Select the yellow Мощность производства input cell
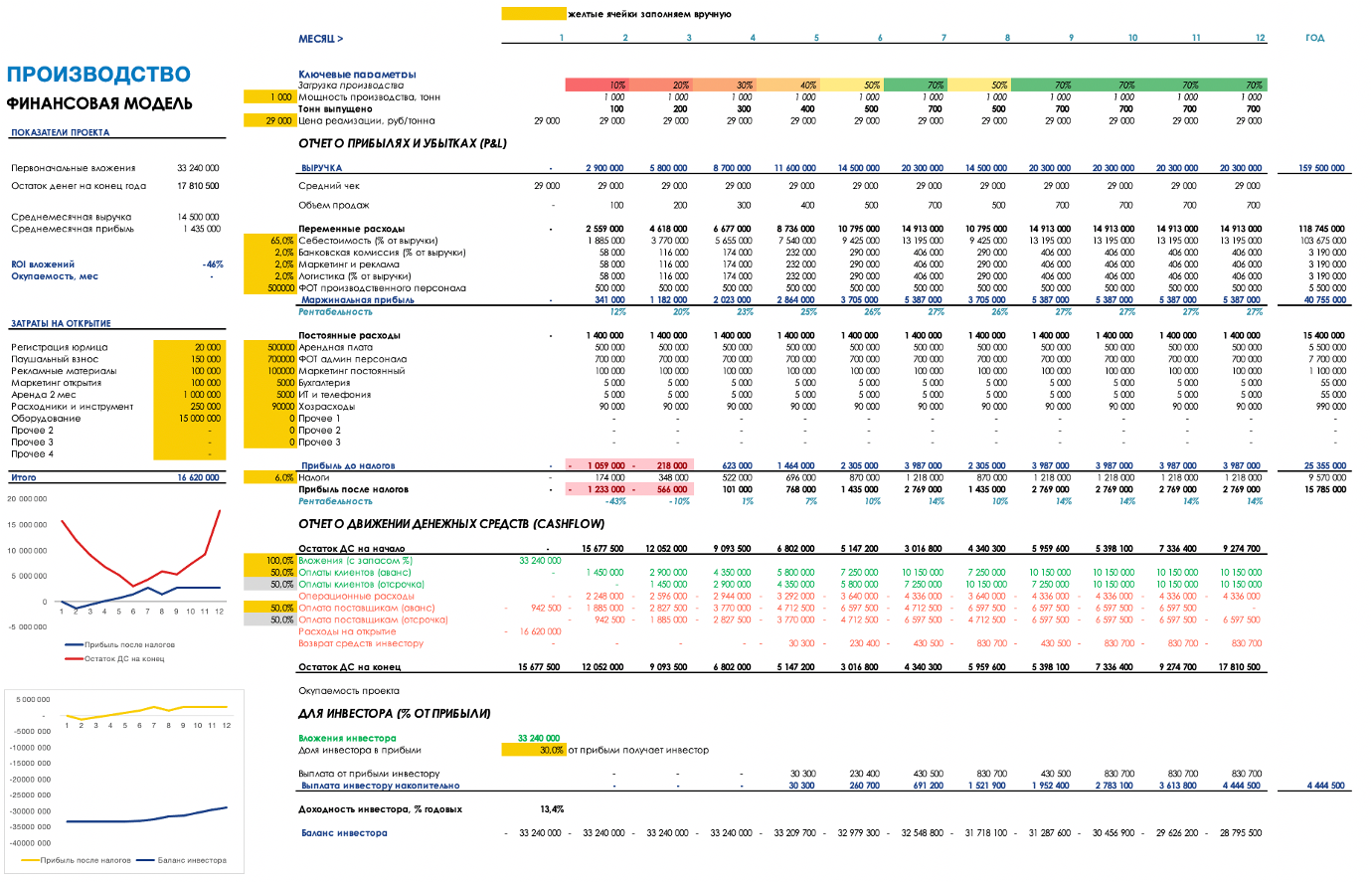The image size is (1372, 883). [x=269, y=97]
